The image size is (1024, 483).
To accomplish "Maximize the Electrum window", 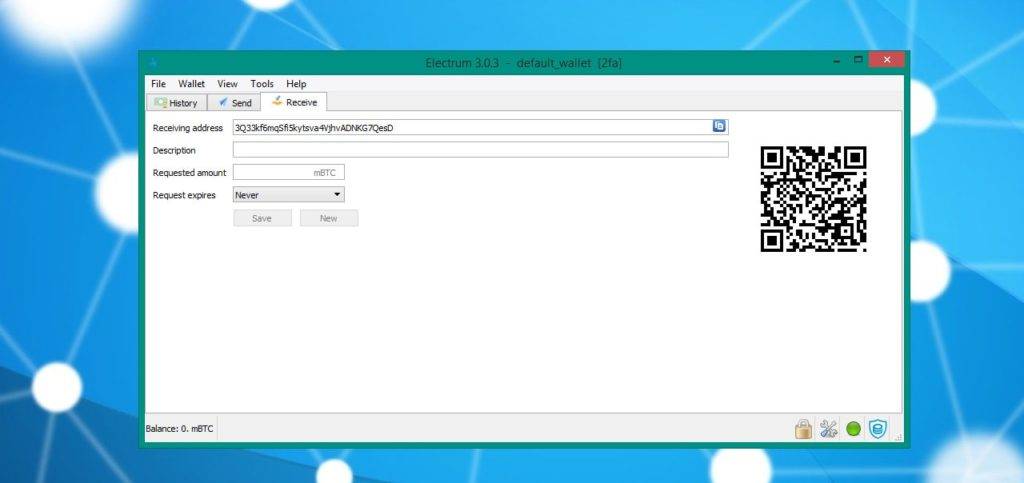I will (858, 61).
